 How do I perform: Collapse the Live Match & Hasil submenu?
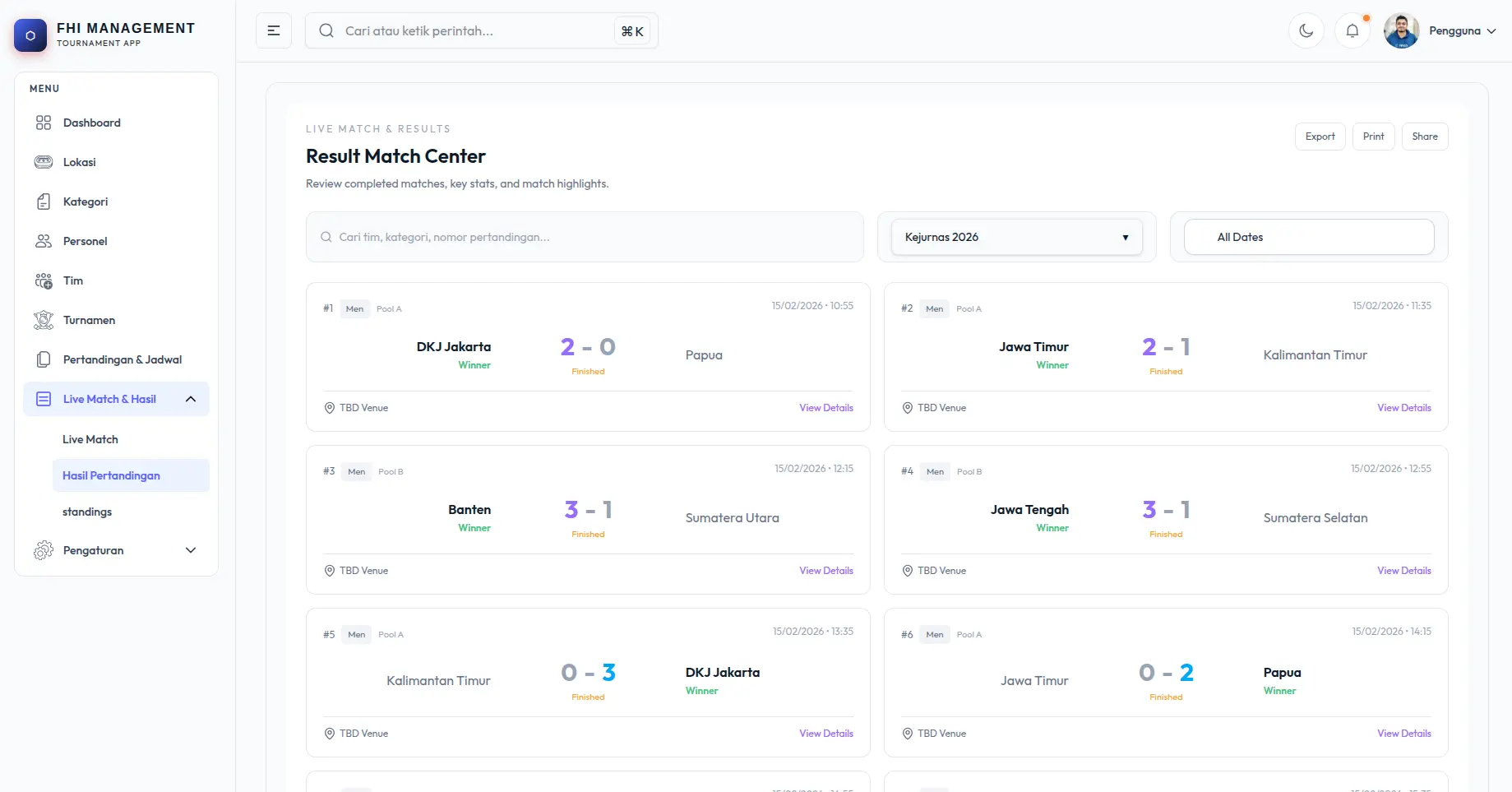[x=191, y=399]
